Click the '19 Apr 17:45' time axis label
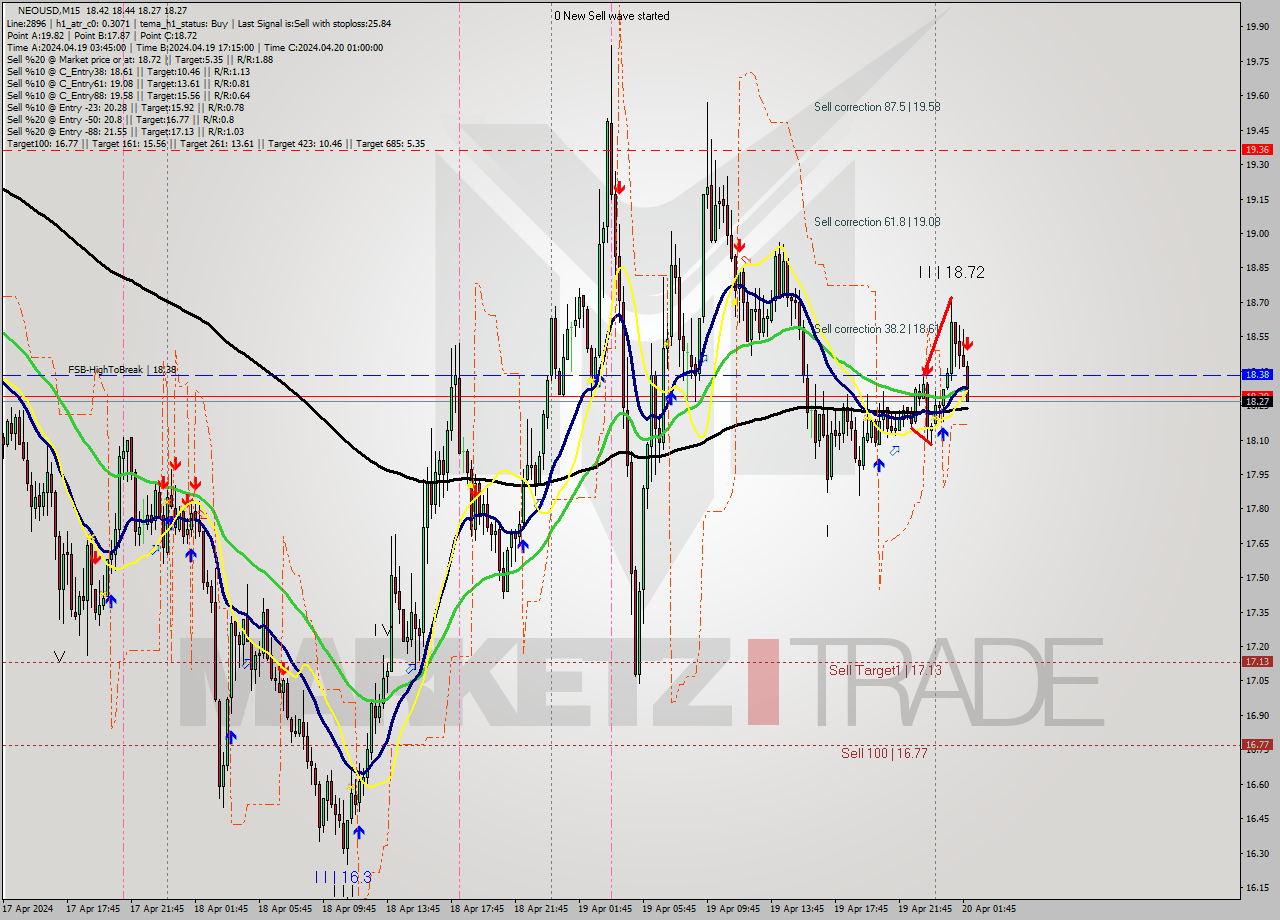Screen dimensions: 1280x920 click(862, 910)
